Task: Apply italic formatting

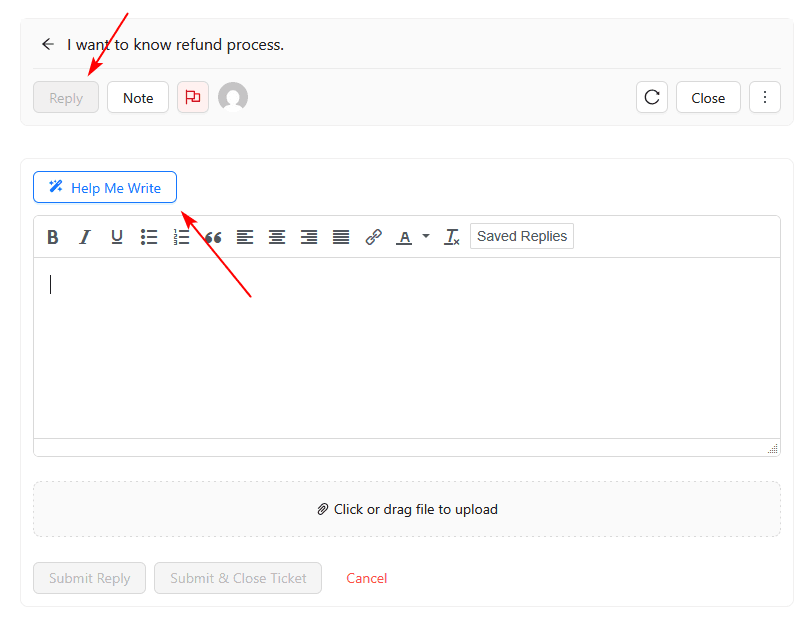Action: pyautogui.click(x=85, y=237)
